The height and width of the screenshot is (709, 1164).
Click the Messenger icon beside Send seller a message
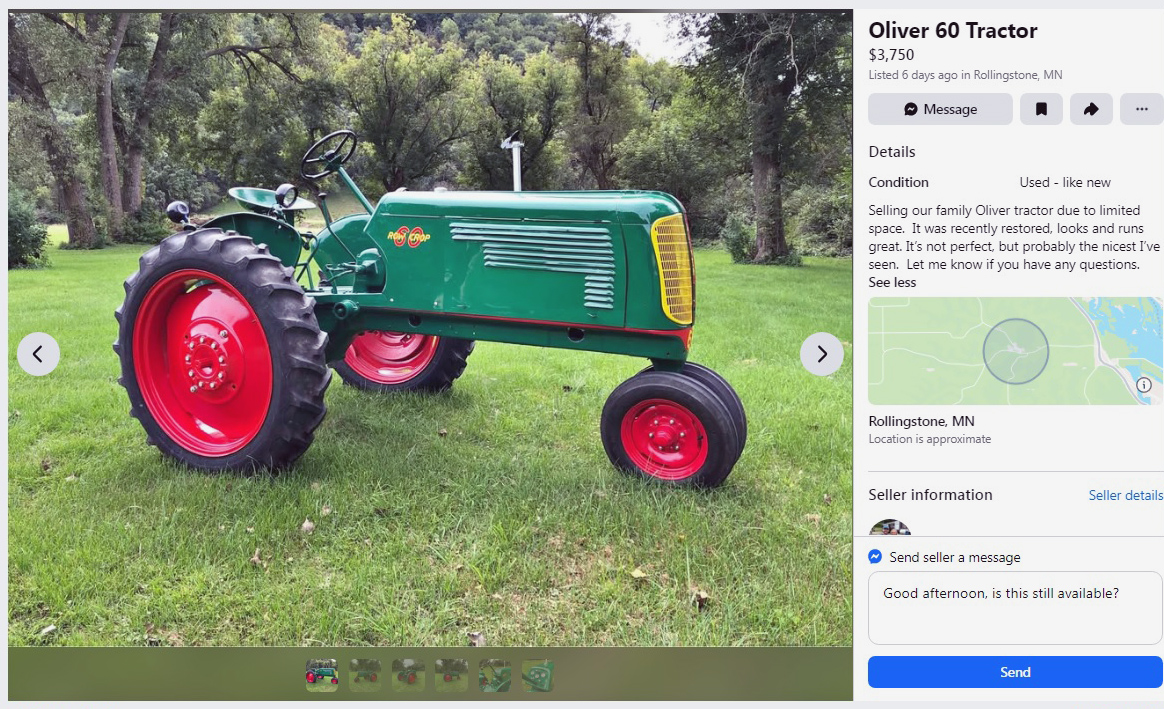coord(875,557)
